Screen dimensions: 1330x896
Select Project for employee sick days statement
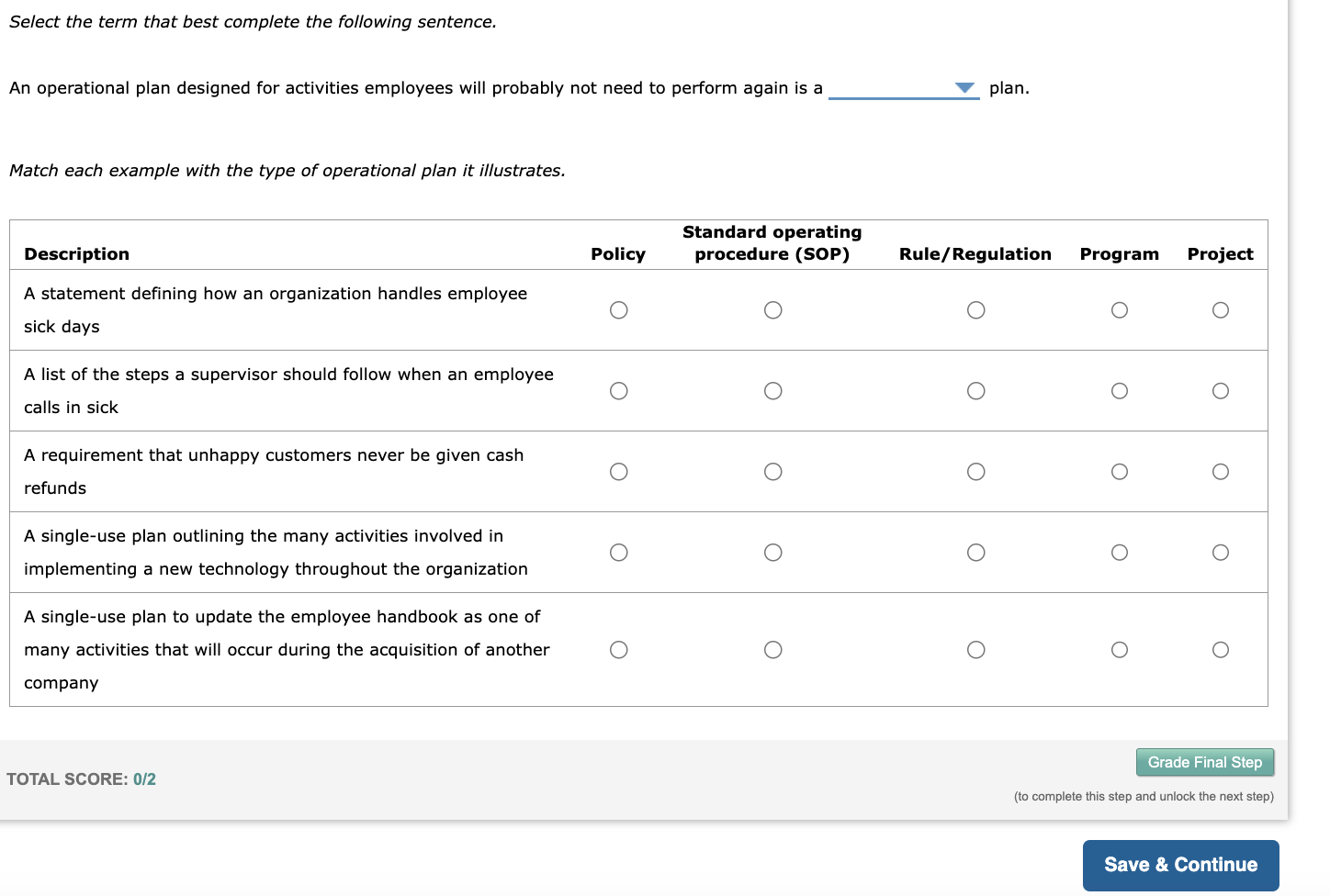coord(1221,310)
